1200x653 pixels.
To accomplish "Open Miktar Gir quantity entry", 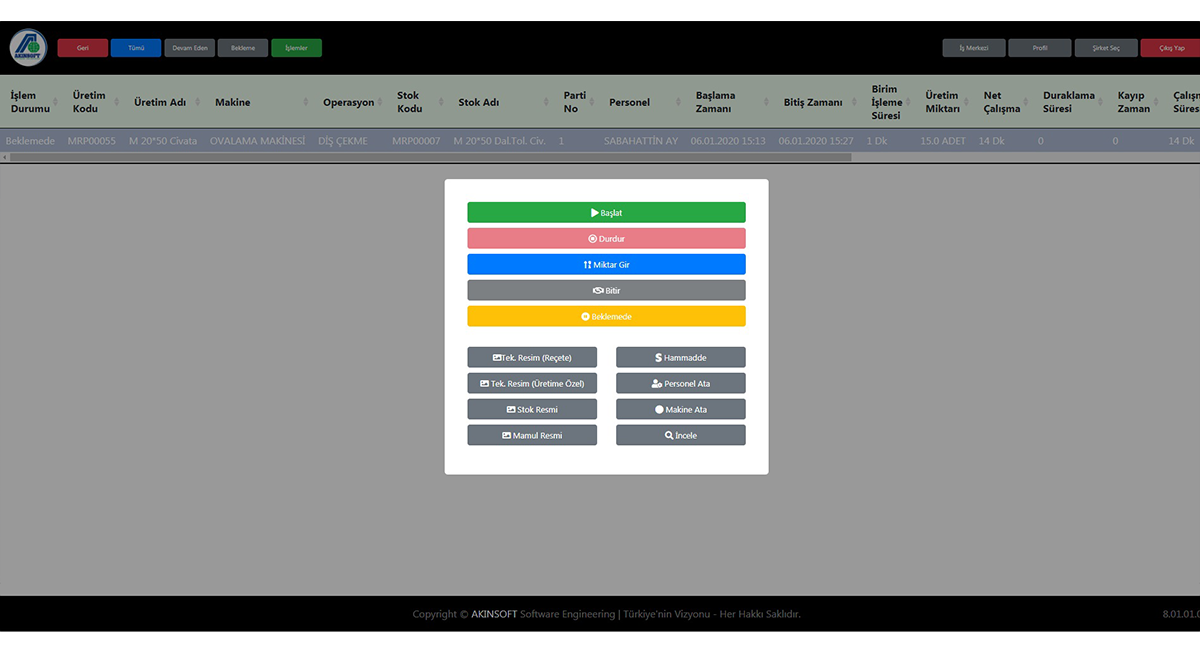I will [606, 265].
